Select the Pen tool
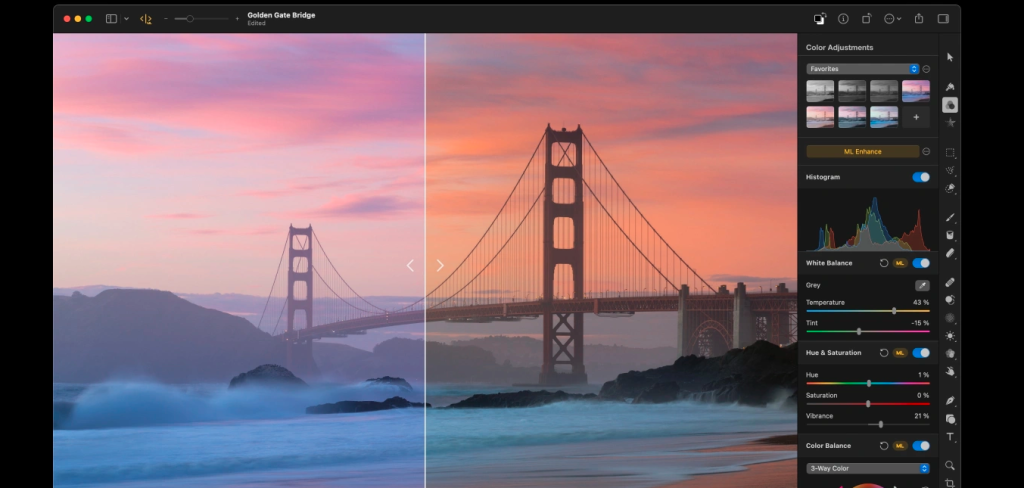Screen dimensions: 1024x488 (x=950, y=400)
